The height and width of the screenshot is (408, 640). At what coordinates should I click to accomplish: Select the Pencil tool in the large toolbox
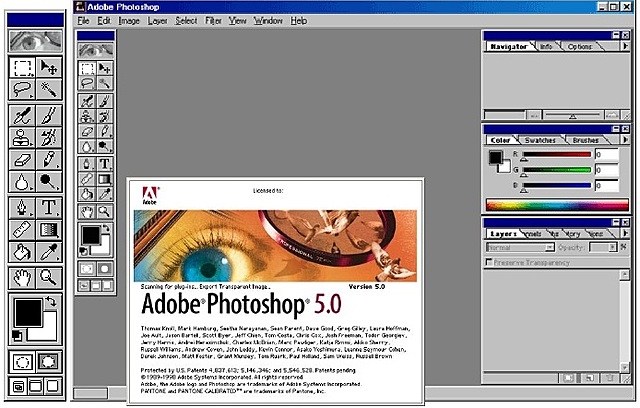point(49,160)
